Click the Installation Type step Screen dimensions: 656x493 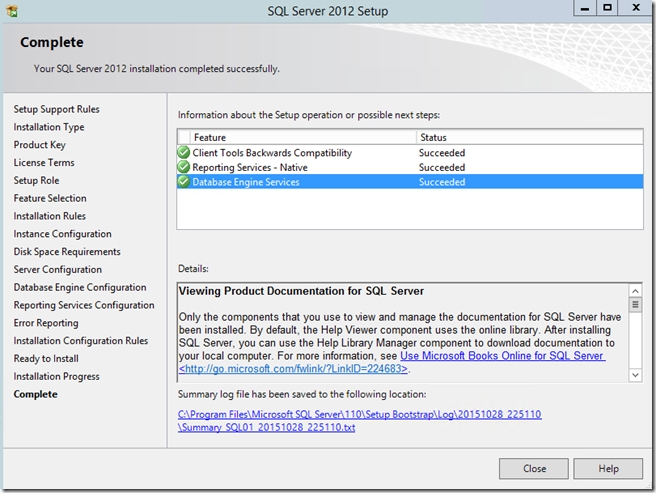[49, 127]
